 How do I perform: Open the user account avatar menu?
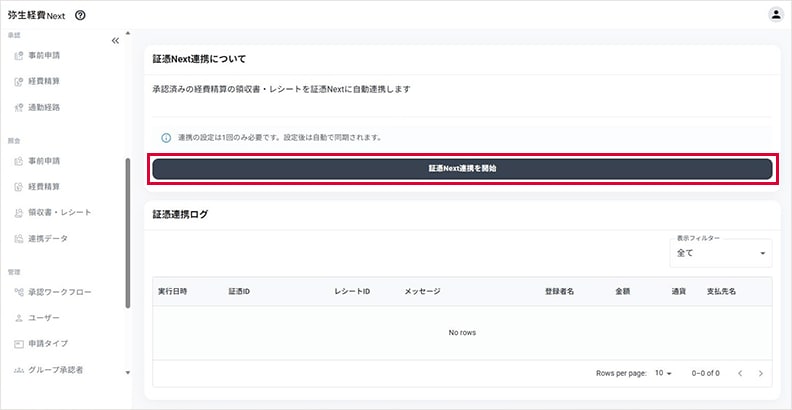(x=776, y=15)
